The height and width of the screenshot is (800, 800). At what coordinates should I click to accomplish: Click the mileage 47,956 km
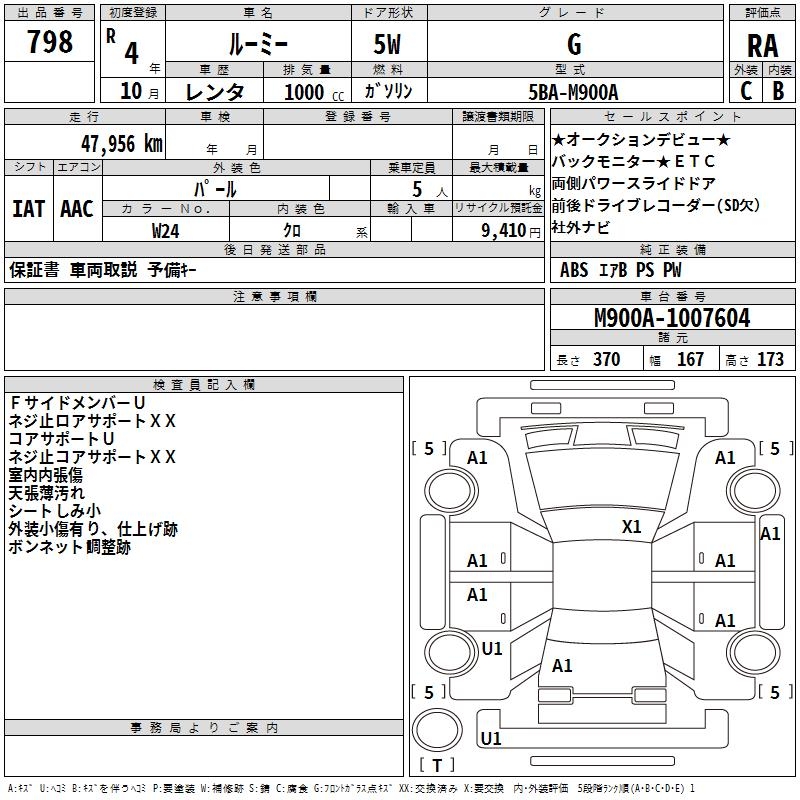pos(122,144)
